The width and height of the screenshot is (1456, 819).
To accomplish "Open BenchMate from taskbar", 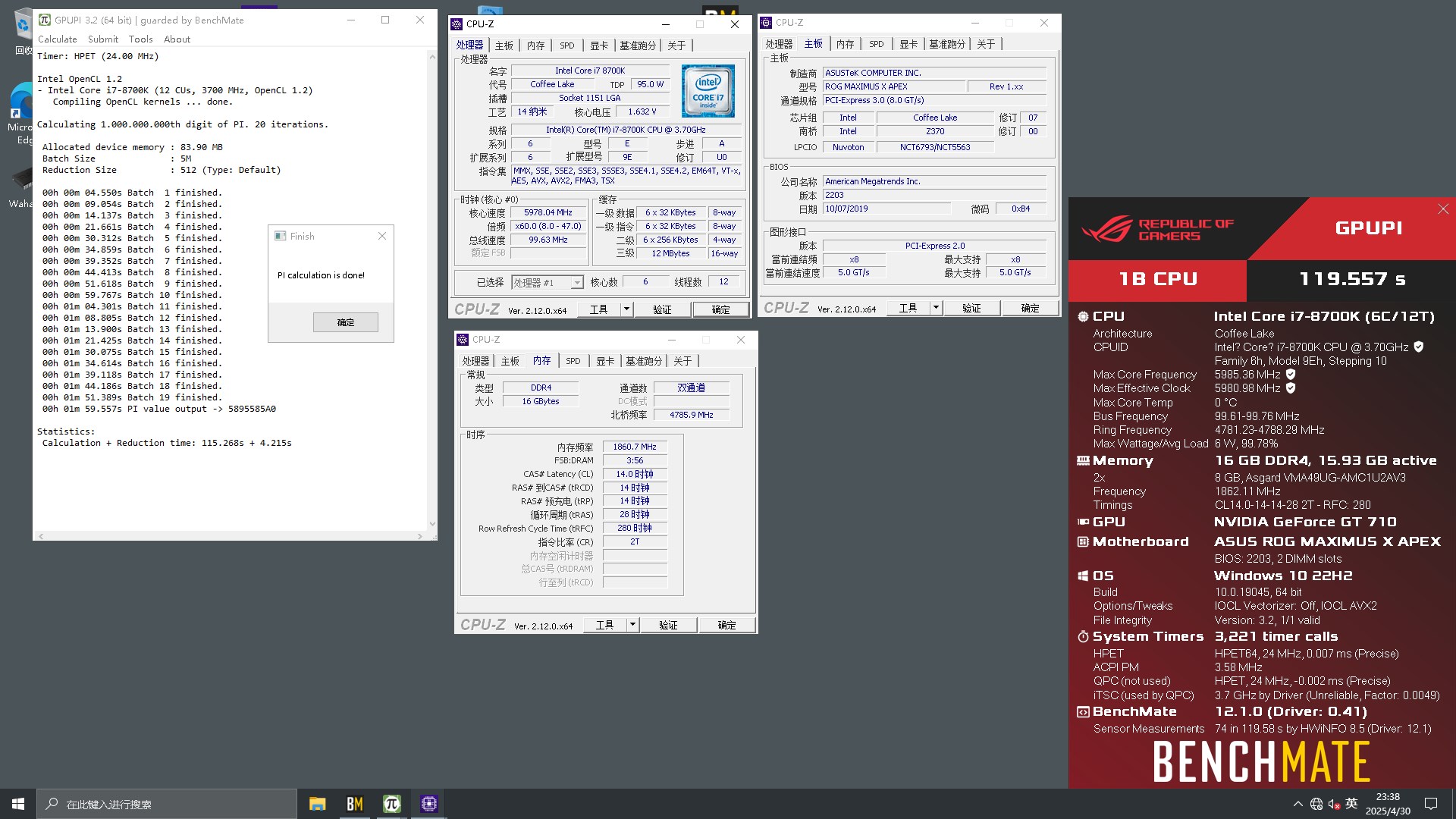I will tap(354, 804).
